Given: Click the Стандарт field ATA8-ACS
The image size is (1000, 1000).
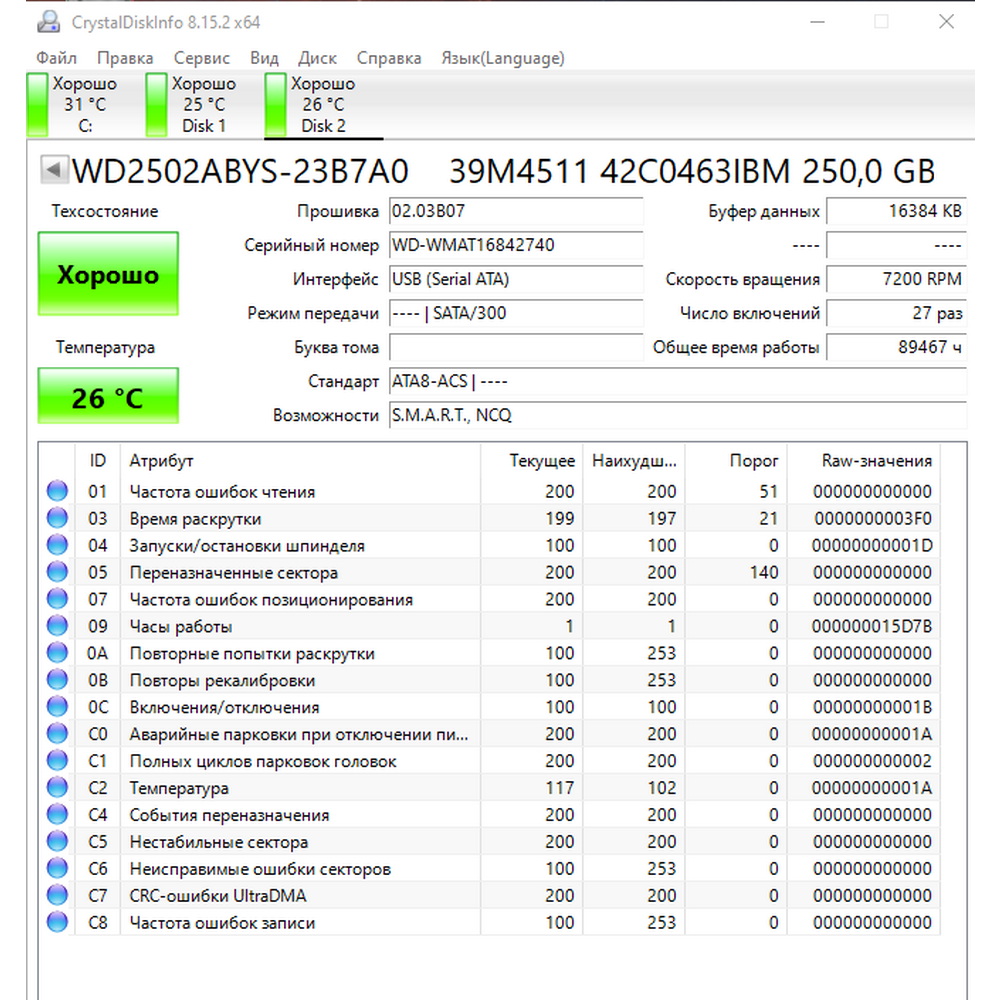Looking at the screenshot, I should [678, 381].
